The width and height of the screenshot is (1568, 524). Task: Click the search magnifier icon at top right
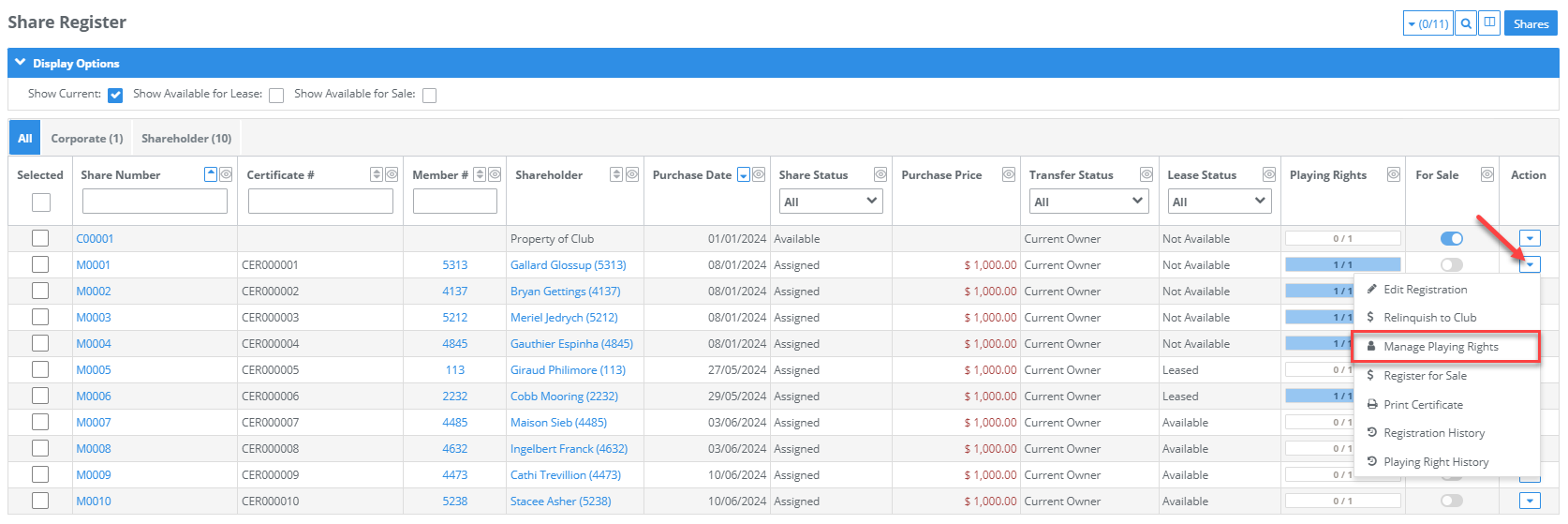[1467, 23]
